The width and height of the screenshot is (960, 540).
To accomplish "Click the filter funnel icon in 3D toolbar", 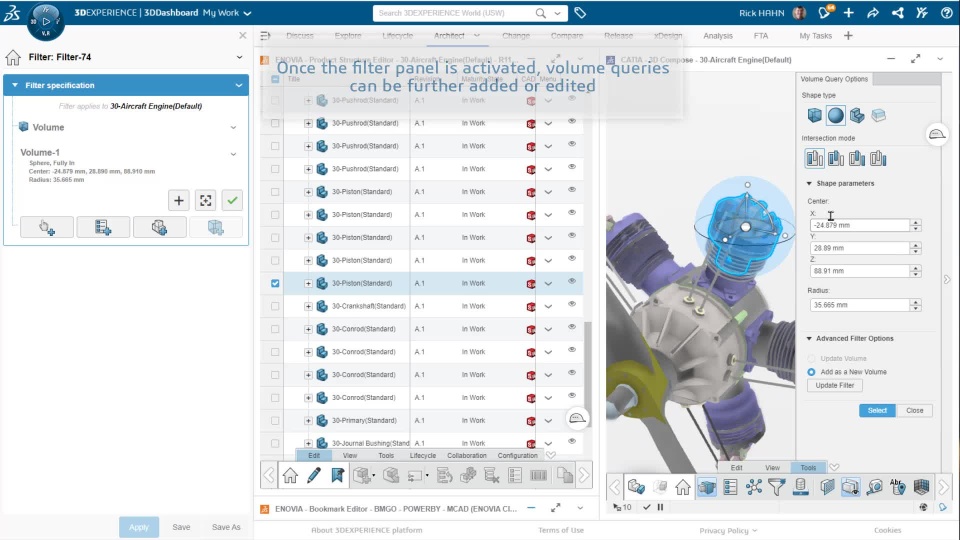I will pyautogui.click(x=777, y=487).
